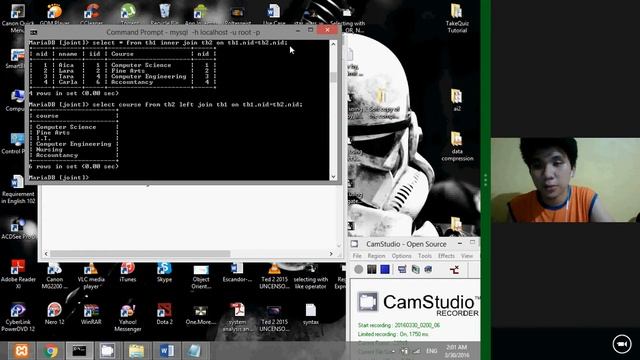
Task: Open the CamStudio Effects menu
Action: [446, 256]
